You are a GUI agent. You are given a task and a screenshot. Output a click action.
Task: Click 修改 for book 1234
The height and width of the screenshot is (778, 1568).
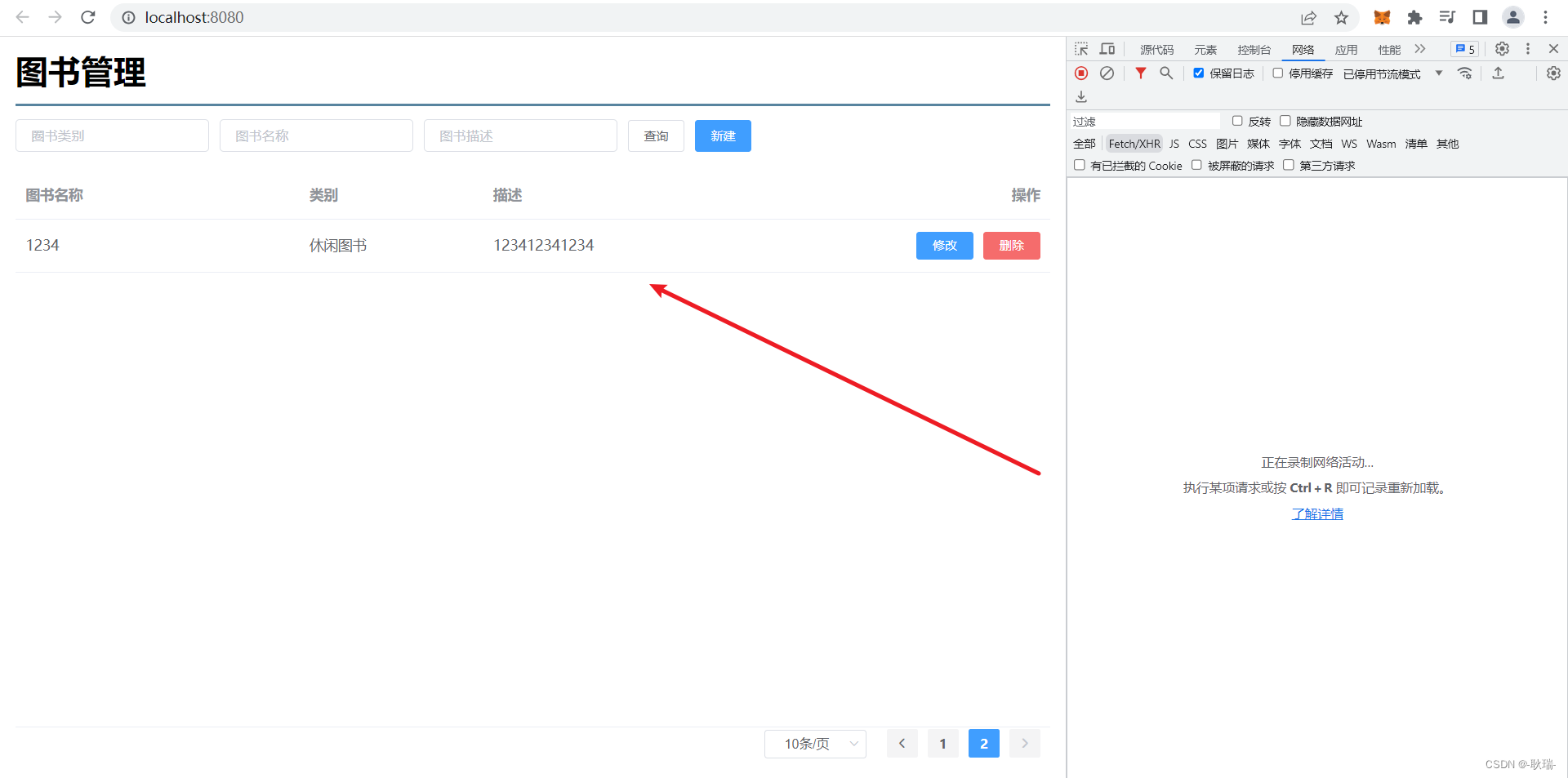point(945,246)
